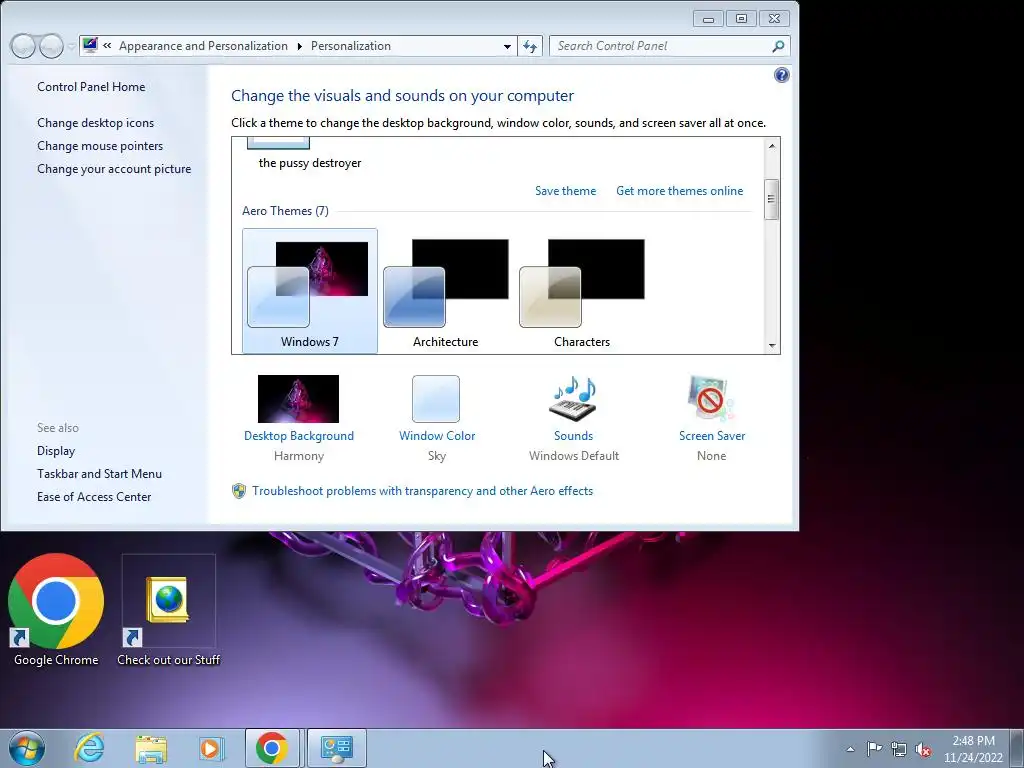
Task: Click the Sounds text link
Action: tap(573, 436)
